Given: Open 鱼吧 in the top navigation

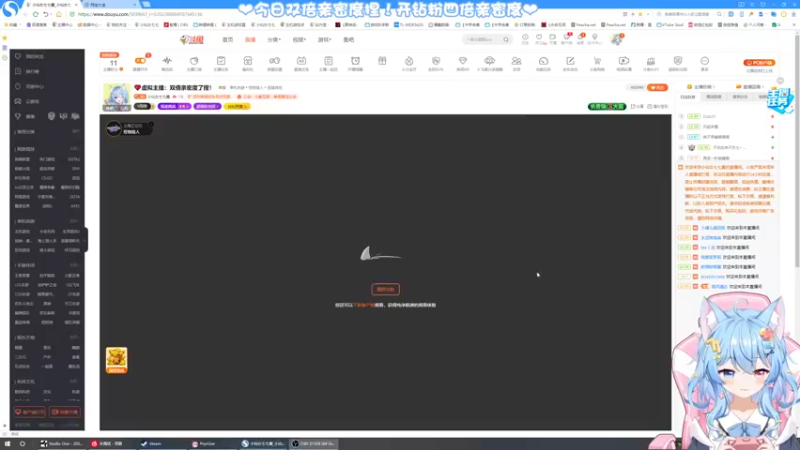Looking at the screenshot, I should click(x=348, y=39).
